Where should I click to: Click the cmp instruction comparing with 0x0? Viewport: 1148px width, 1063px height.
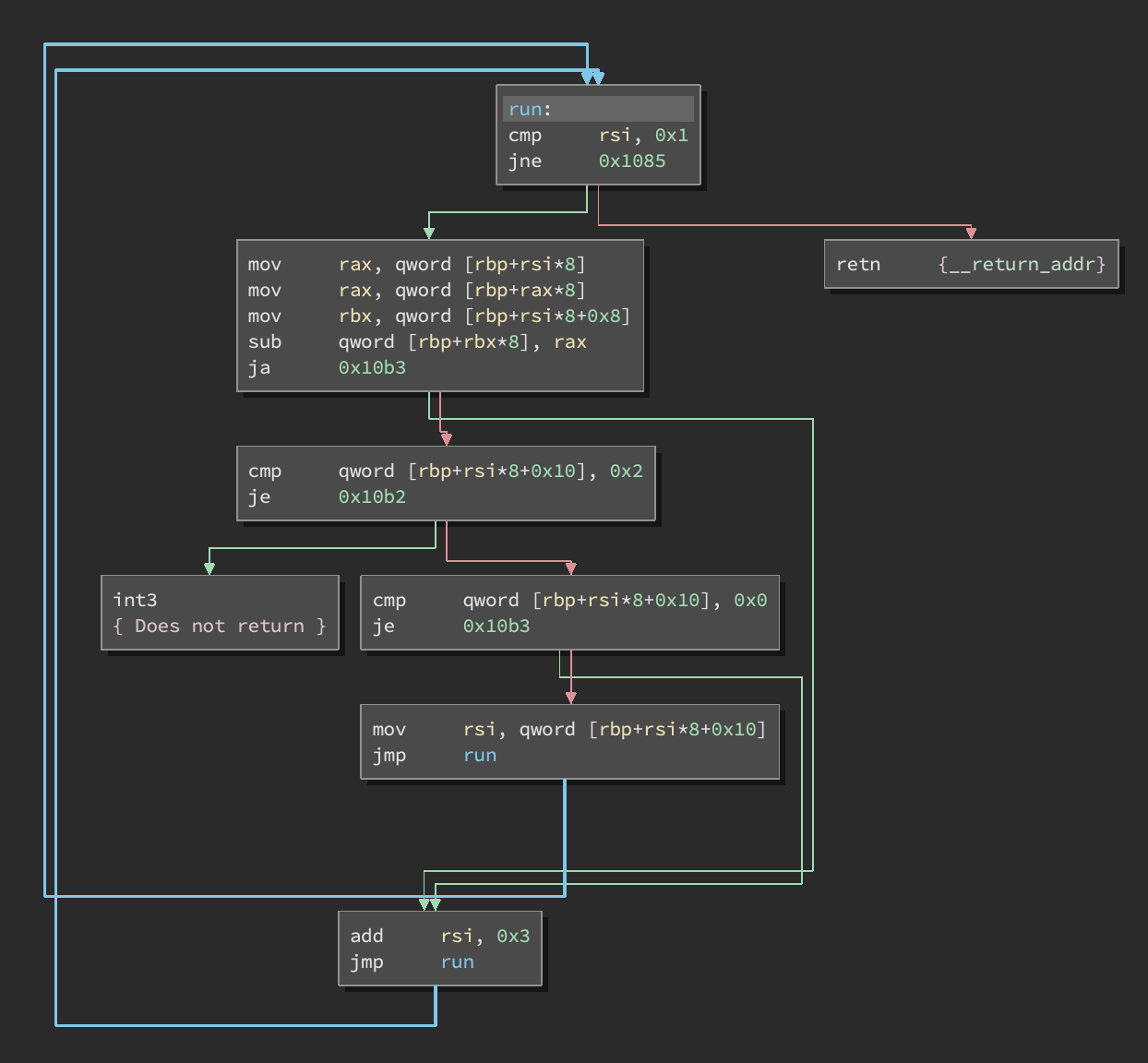click(569, 600)
